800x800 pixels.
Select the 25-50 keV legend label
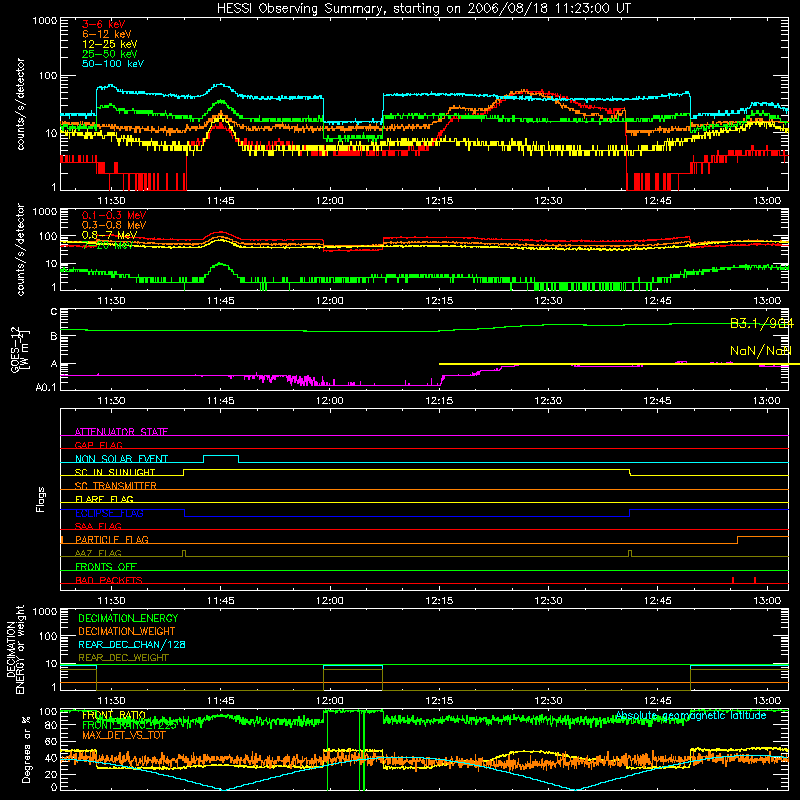tap(110, 54)
